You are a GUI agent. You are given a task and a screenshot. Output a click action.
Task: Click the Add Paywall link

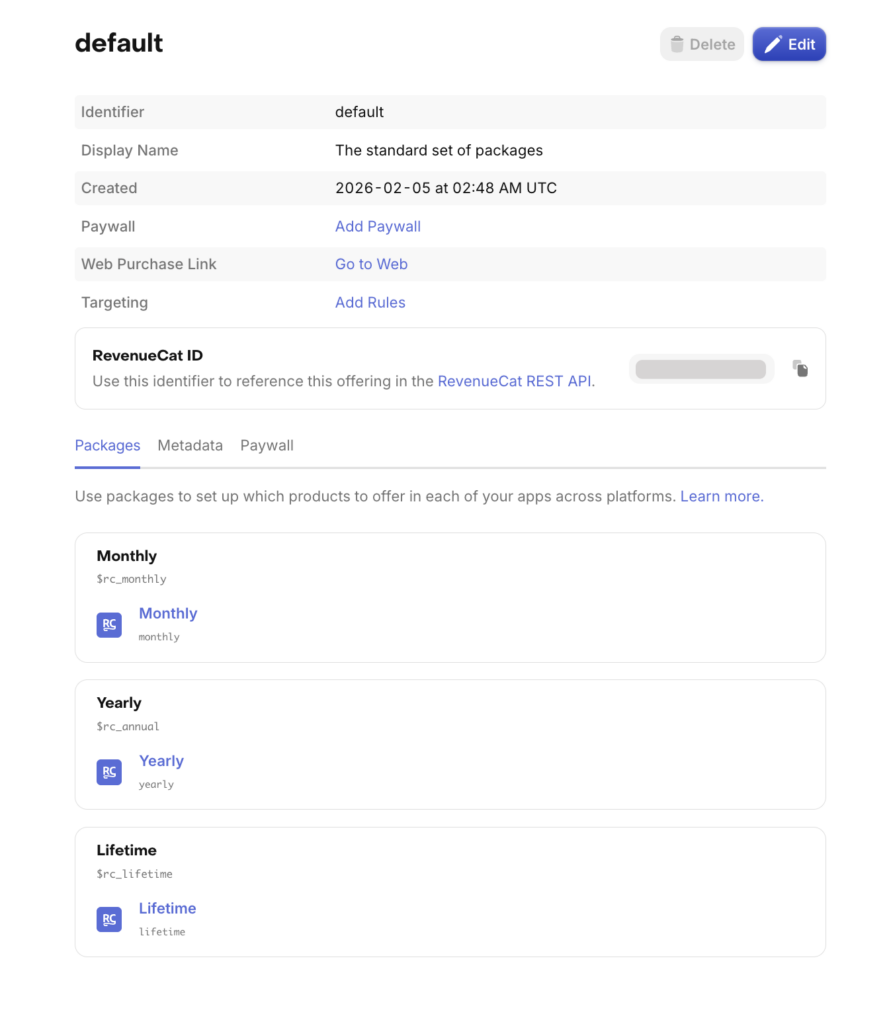[378, 227]
